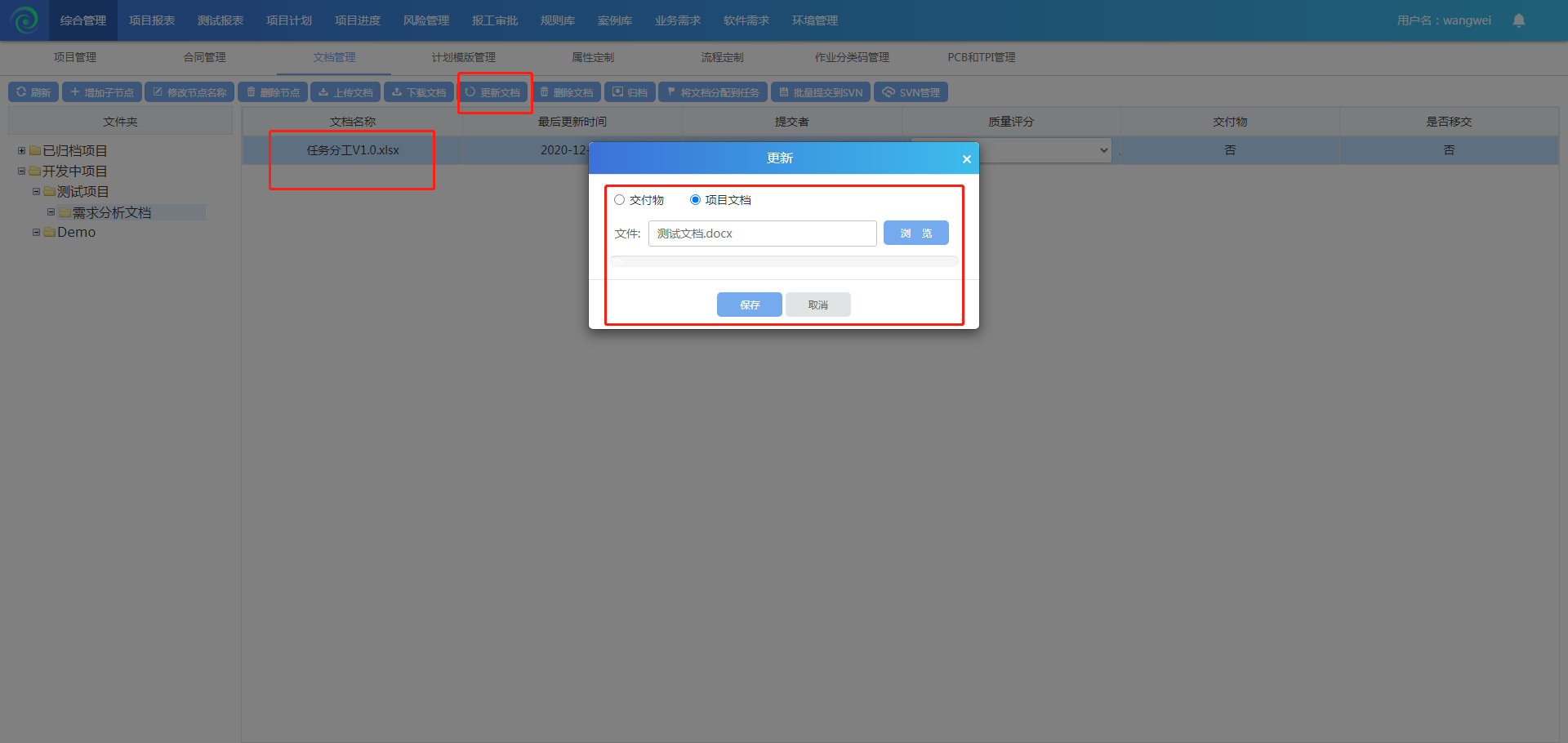Image resolution: width=1568 pixels, height=743 pixels.
Task: Open the 环境管理 top menu
Action: click(x=815, y=20)
